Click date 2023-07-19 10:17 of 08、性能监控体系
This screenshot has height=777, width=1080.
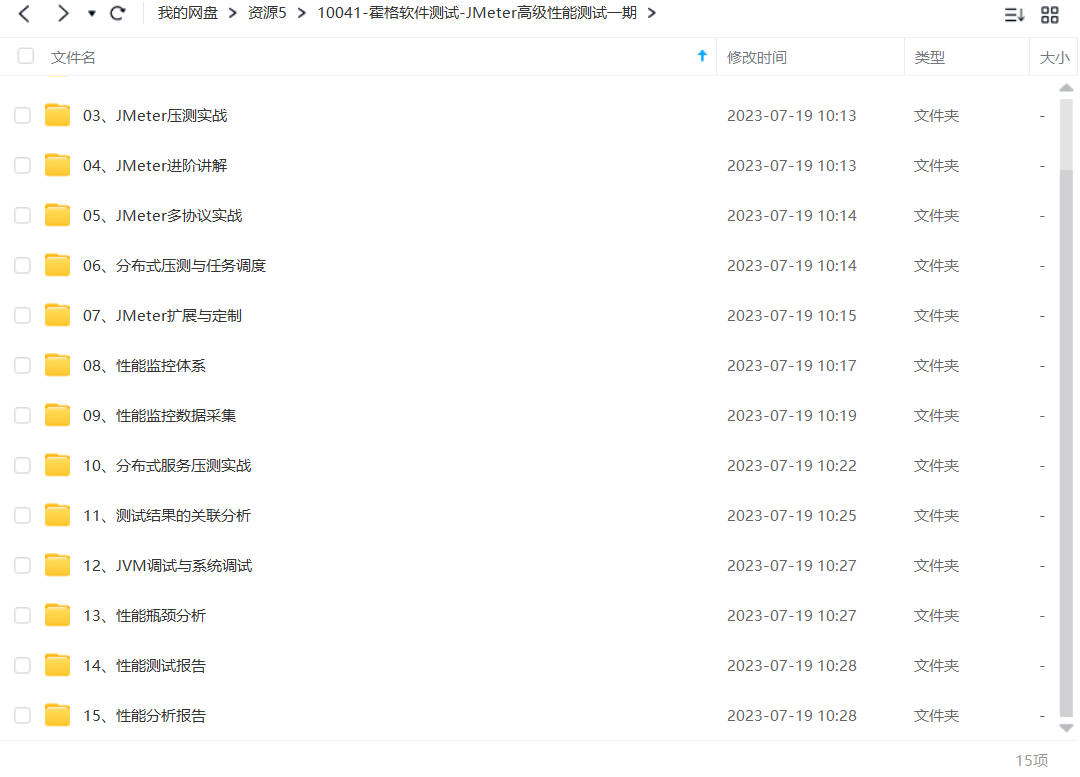click(791, 366)
